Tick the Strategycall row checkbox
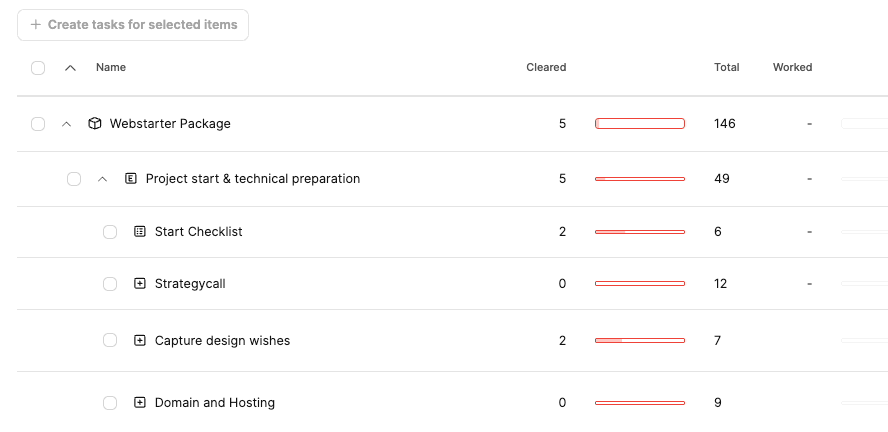The image size is (888, 432). (110, 284)
